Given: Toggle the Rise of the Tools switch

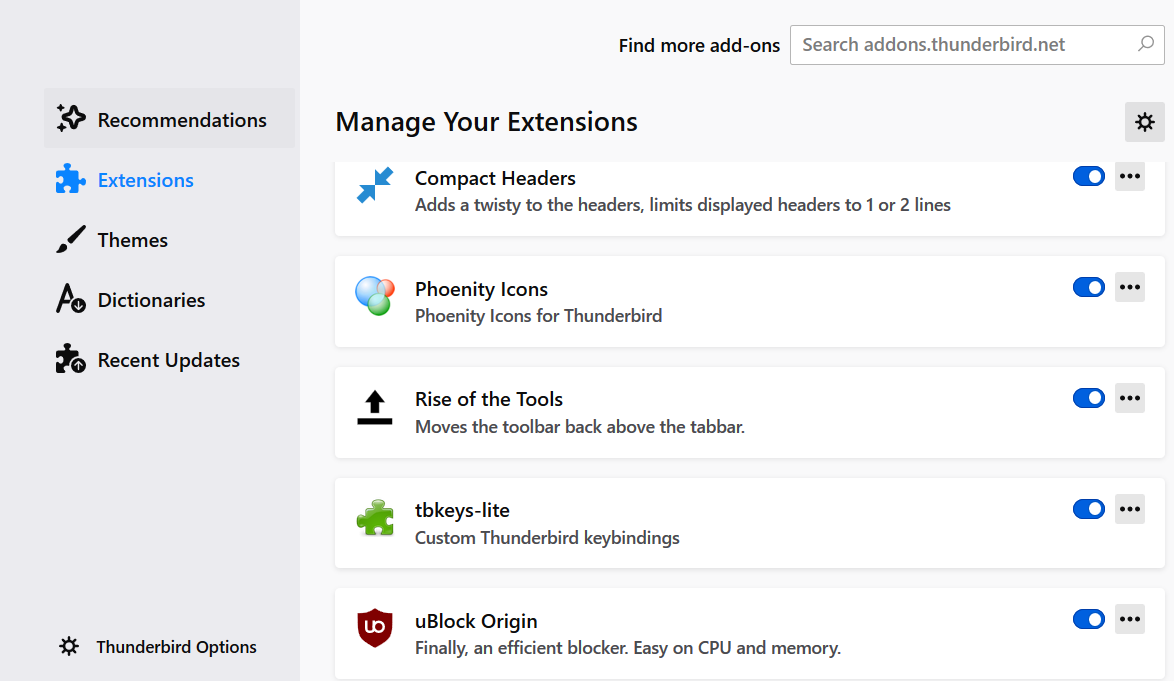Looking at the screenshot, I should (x=1088, y=398).
